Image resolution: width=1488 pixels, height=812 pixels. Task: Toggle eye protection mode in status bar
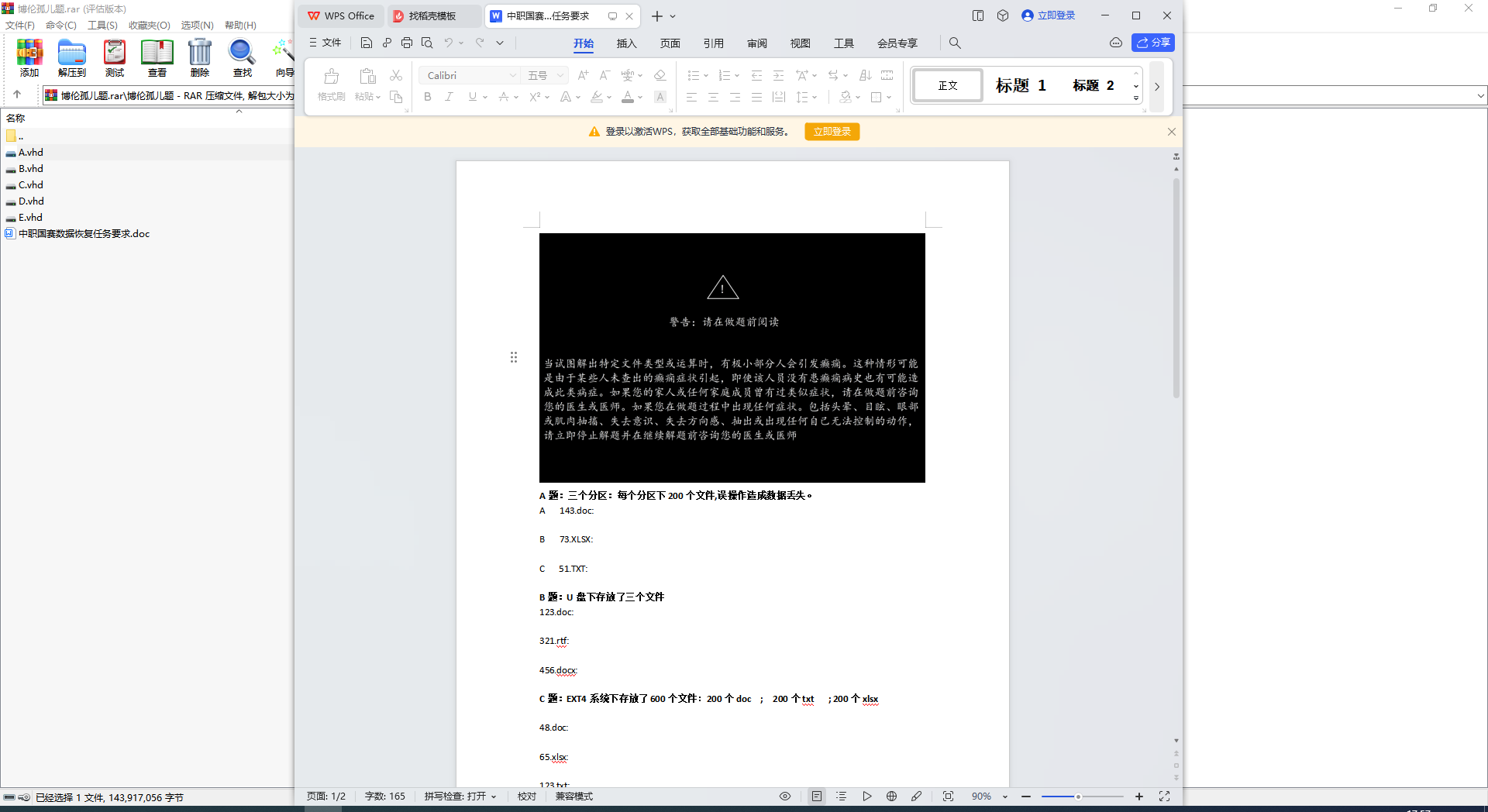[785, 797]
